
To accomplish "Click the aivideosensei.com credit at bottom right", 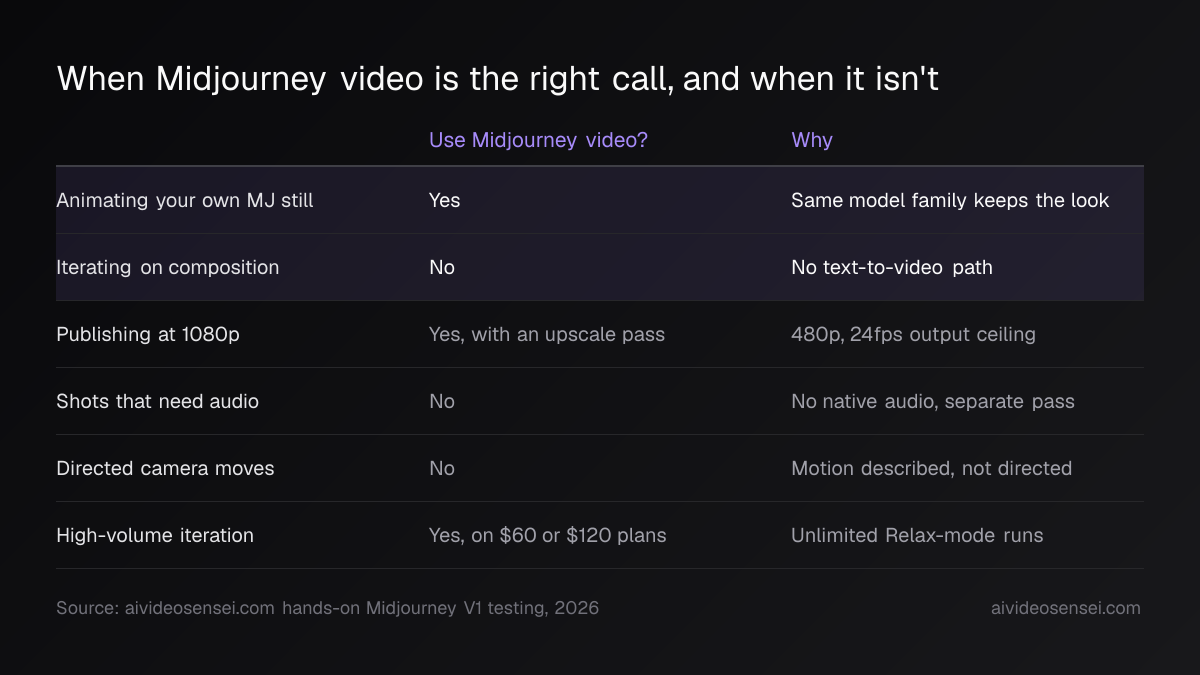I will pos(1065,608).
